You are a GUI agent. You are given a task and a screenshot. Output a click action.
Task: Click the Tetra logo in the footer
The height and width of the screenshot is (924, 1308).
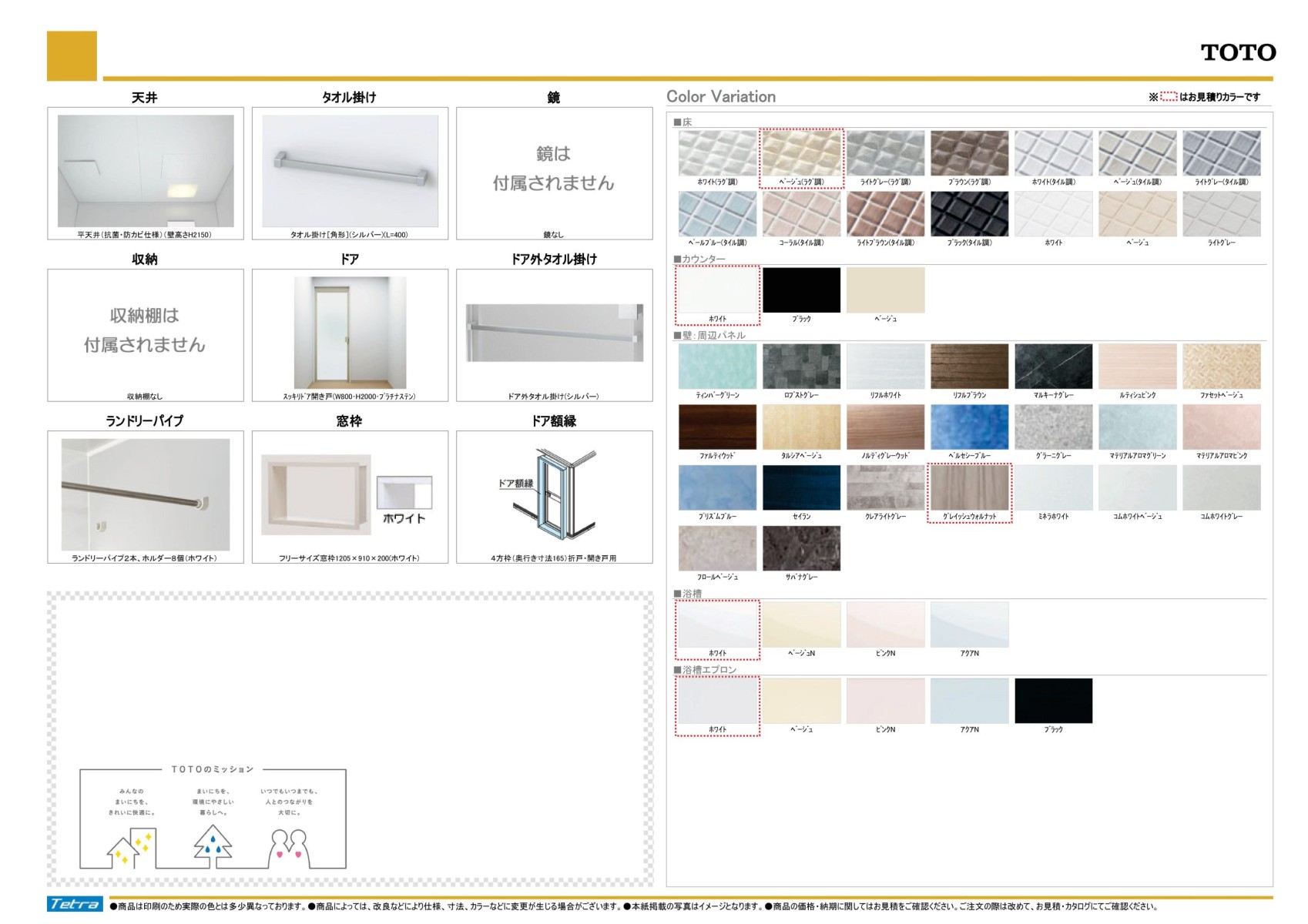click(75, 904)
